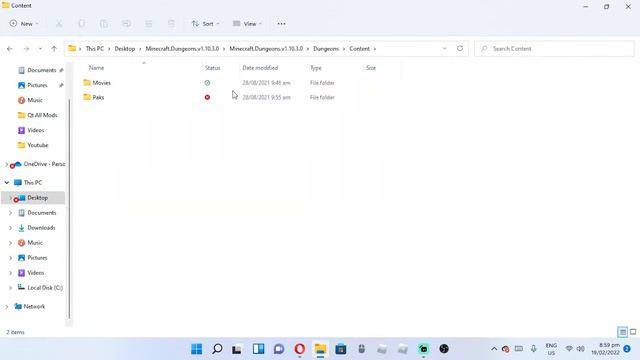Open Task View on taskbar
This screenshot has width=640, height=360.
click(237, 349)
